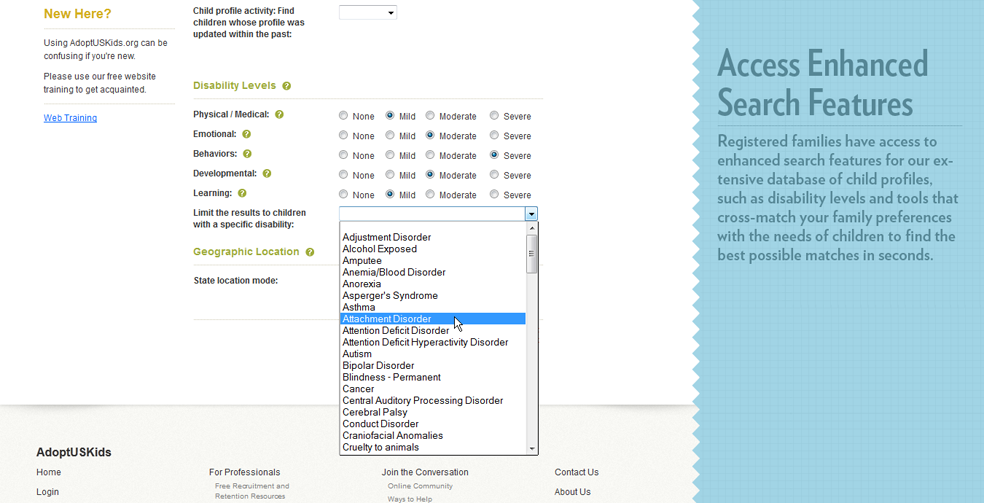Click help icon beside Disability Levels heading
Viewport: 984px width, 503px height.
click(x=286, y=87)
